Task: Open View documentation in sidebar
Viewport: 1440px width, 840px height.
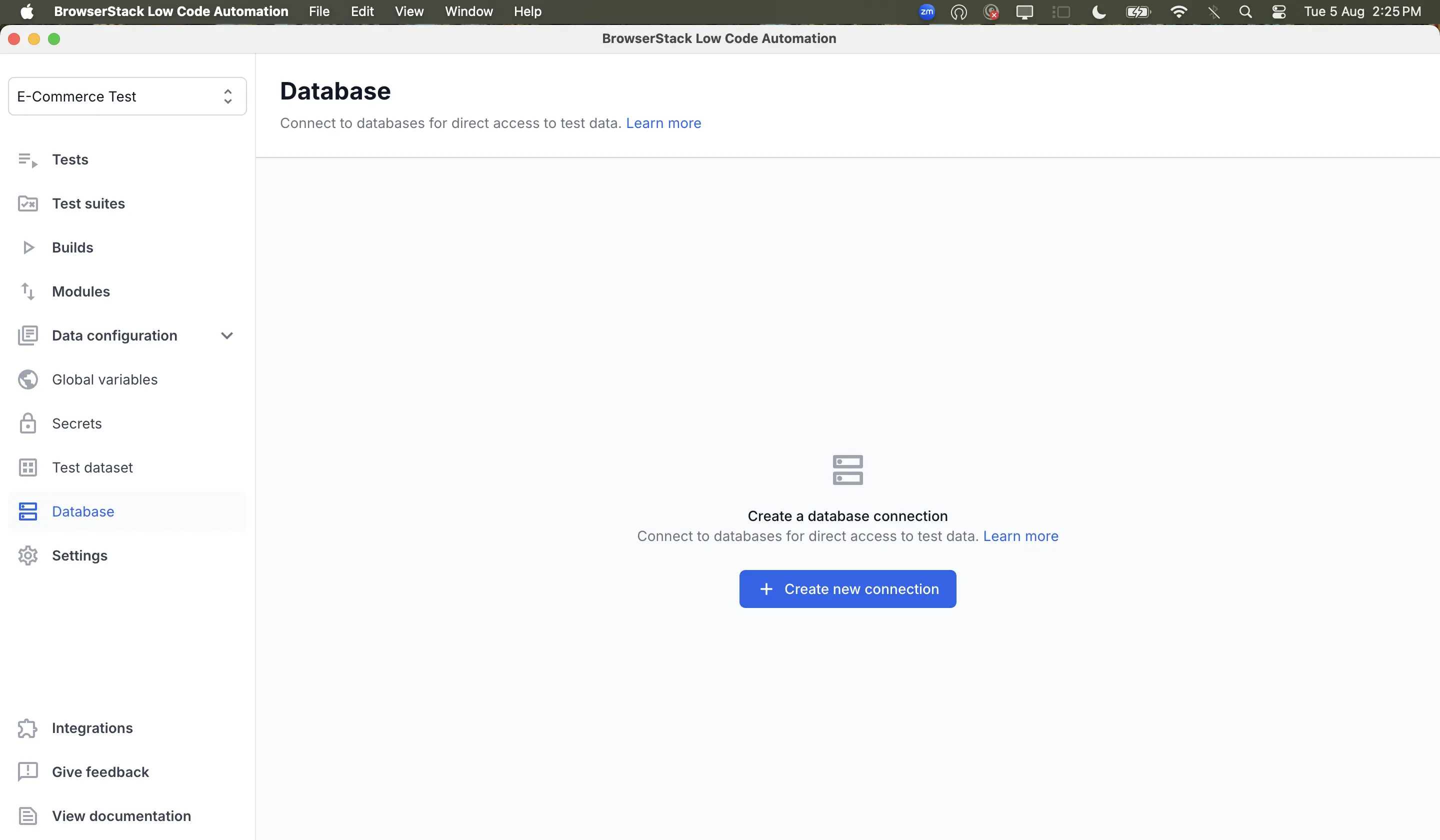Action: coord(121,816)
